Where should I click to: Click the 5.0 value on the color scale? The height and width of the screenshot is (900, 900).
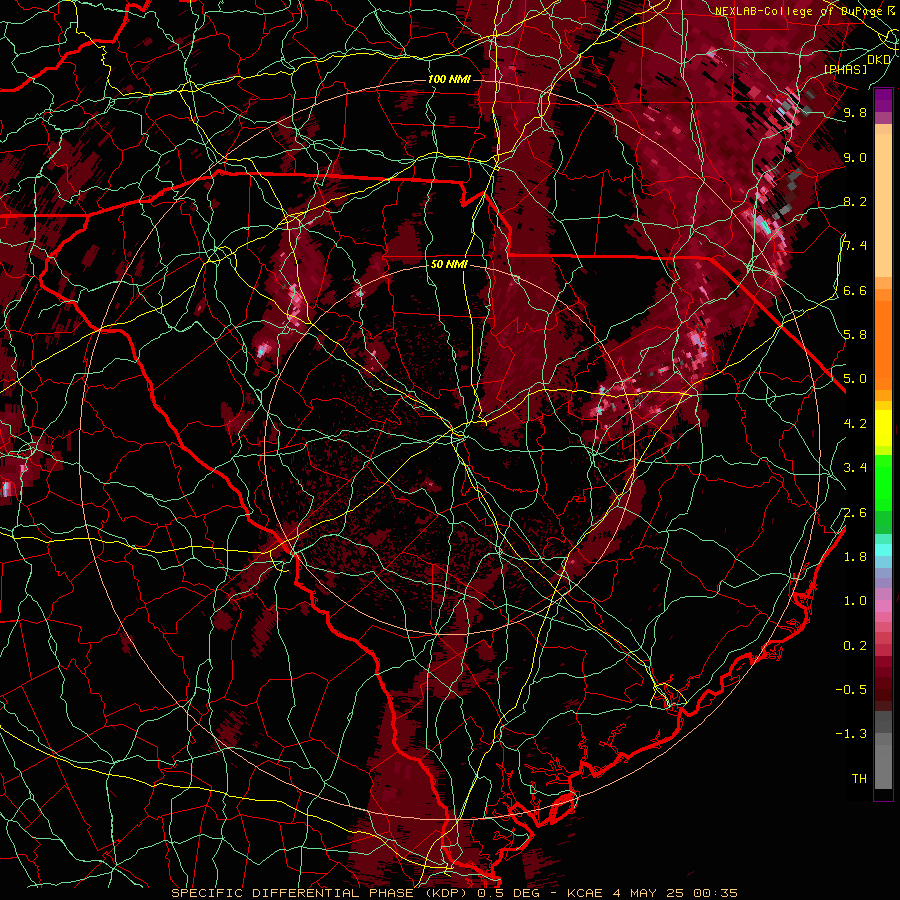855,379
